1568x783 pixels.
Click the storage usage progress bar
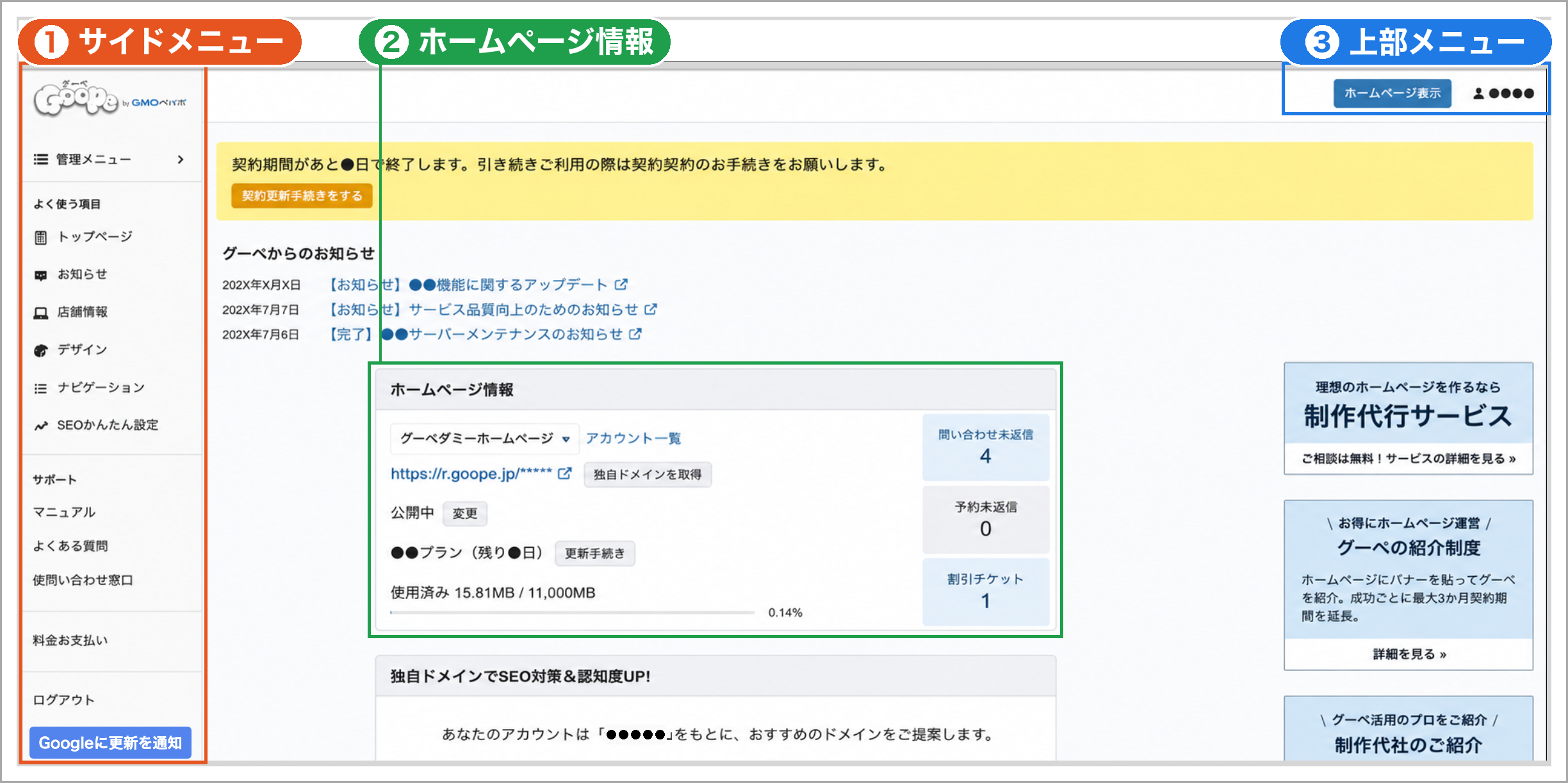click(x=573, y=613)
